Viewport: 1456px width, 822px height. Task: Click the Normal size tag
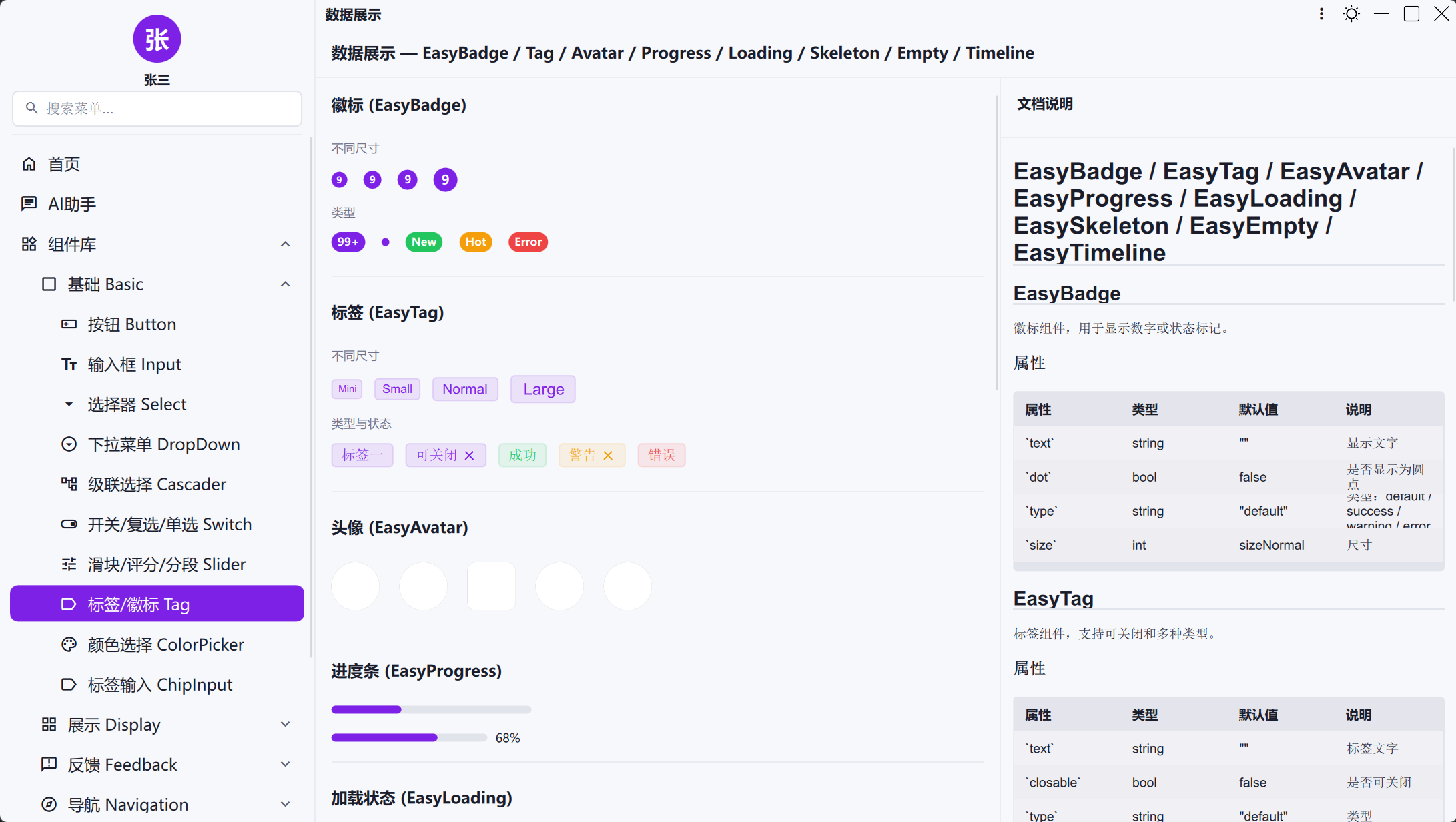(465, 389)
